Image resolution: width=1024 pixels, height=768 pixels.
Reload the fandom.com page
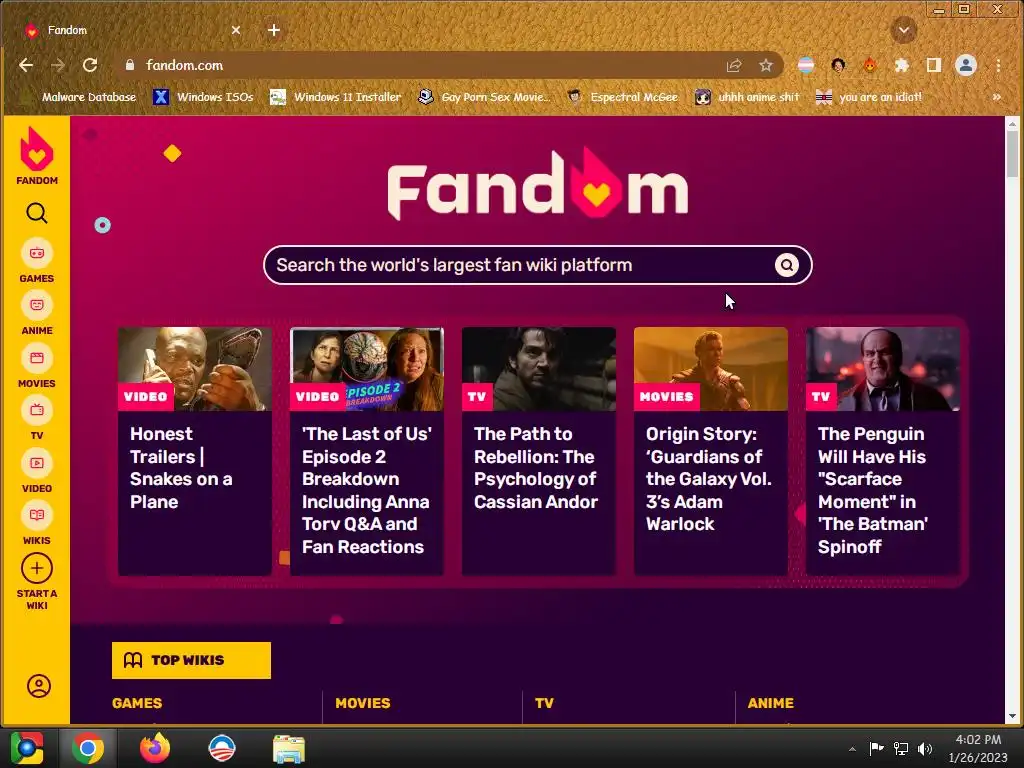click(90, 65)
